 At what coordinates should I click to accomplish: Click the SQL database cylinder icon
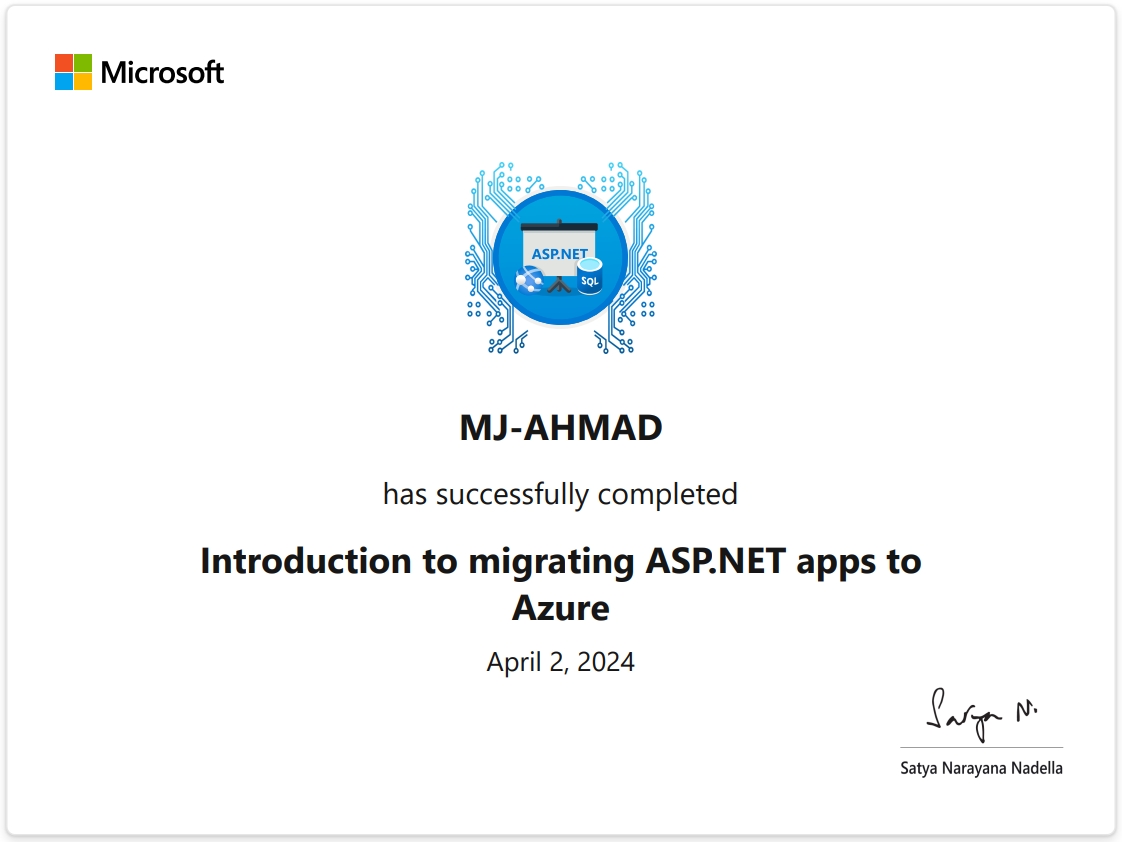coord(590,275)
